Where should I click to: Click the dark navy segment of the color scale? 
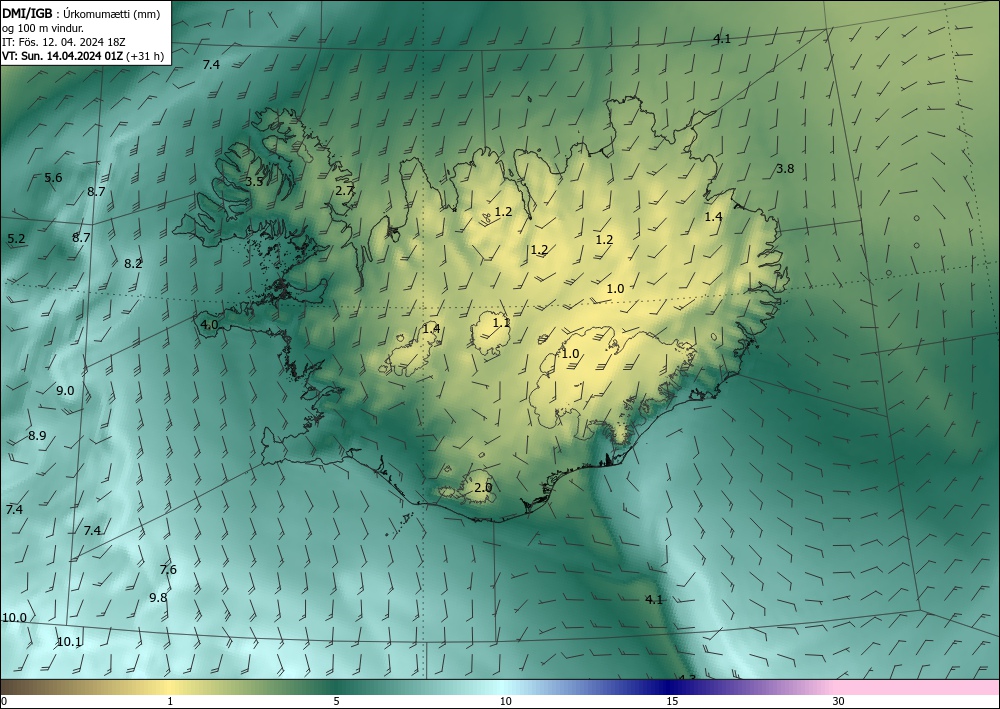pyautogui.click(x=670, y=687)
